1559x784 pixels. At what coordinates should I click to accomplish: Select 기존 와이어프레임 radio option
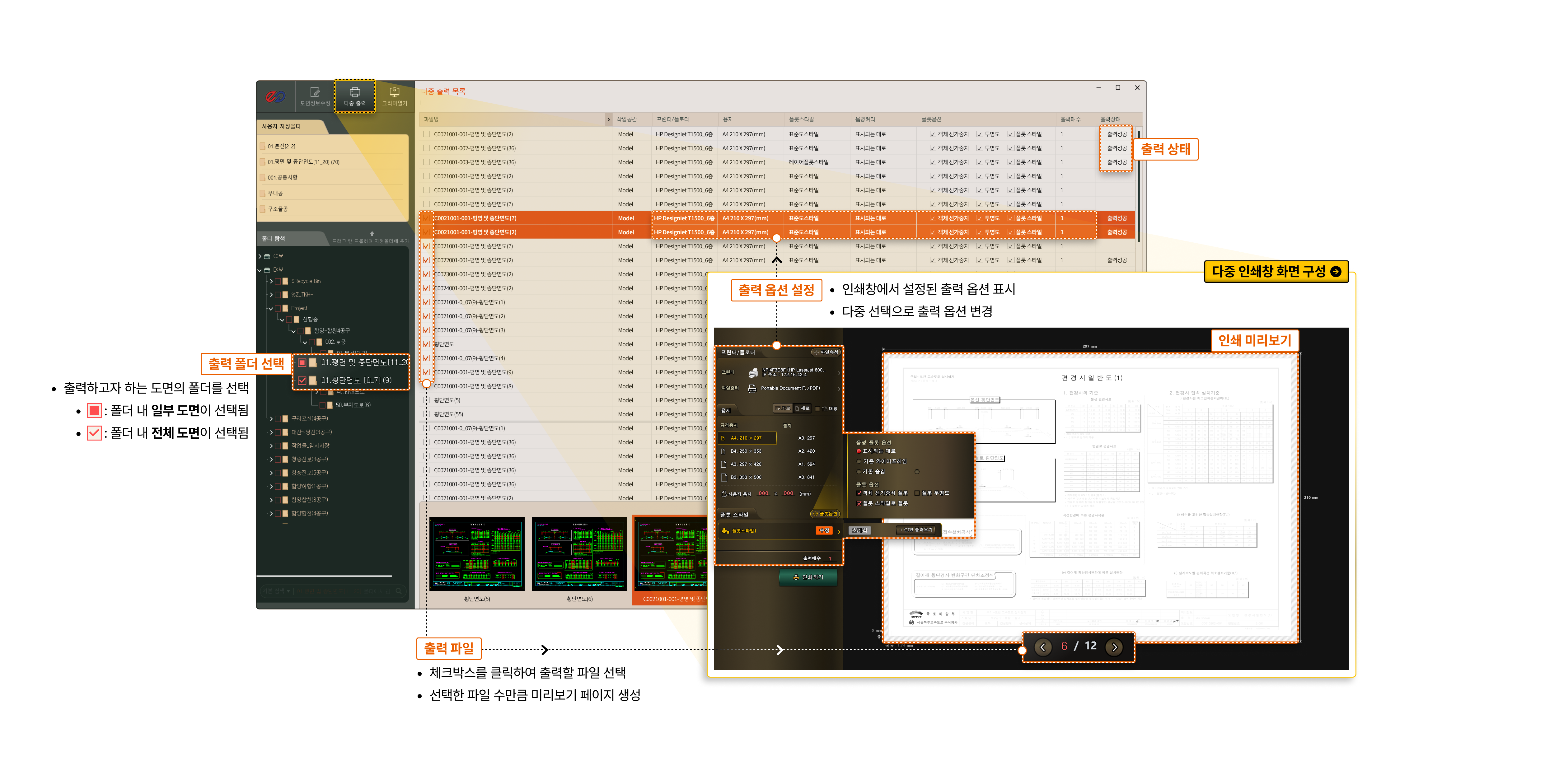(x=859, y=462)
